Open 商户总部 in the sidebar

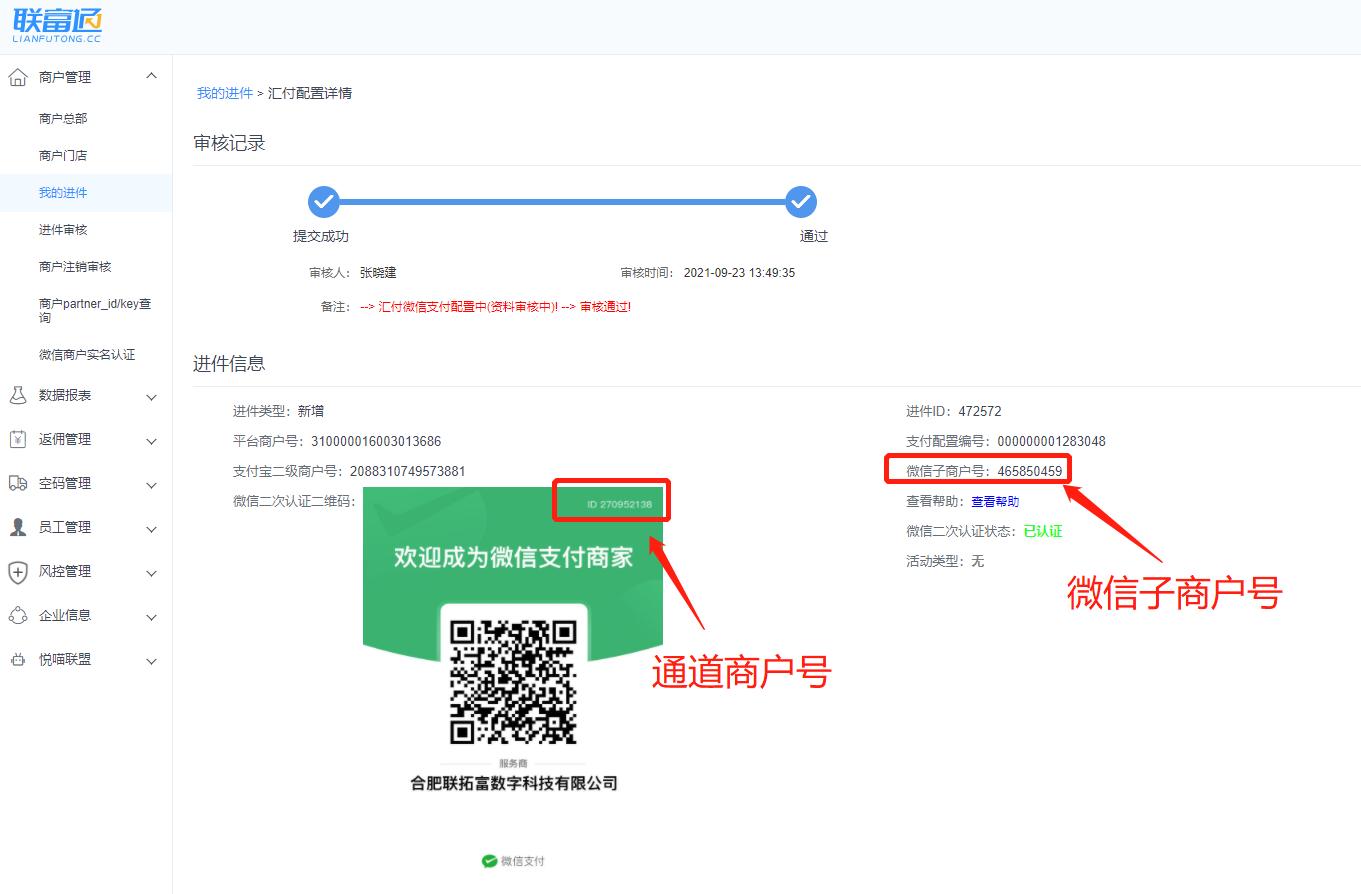(63, 118)
